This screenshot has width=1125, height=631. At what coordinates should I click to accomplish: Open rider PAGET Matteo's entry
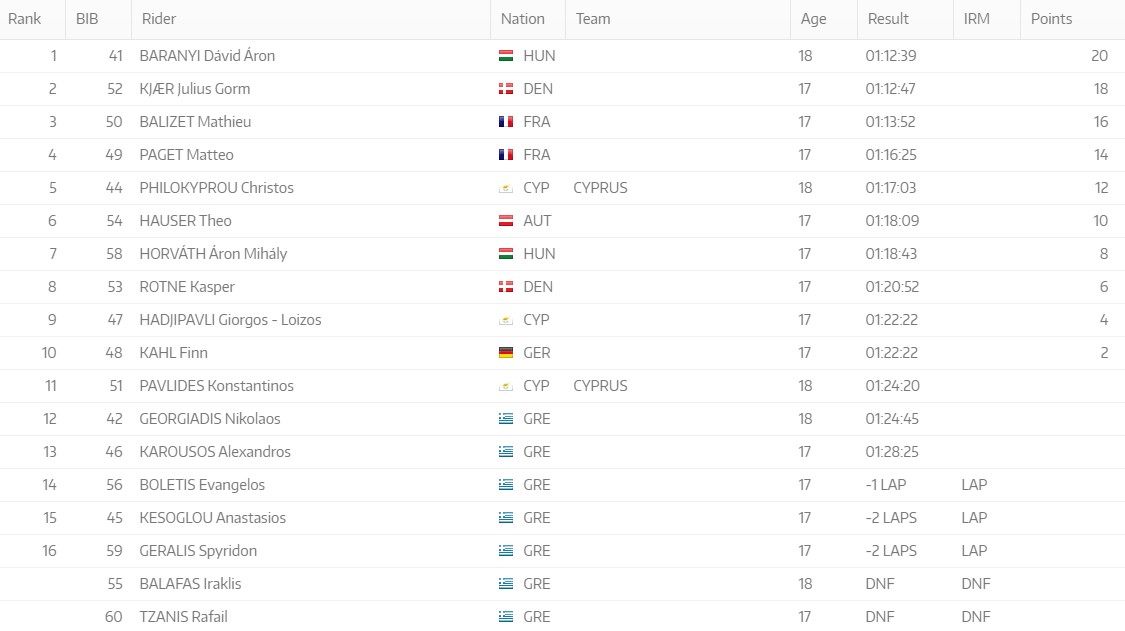coord(186,155)
